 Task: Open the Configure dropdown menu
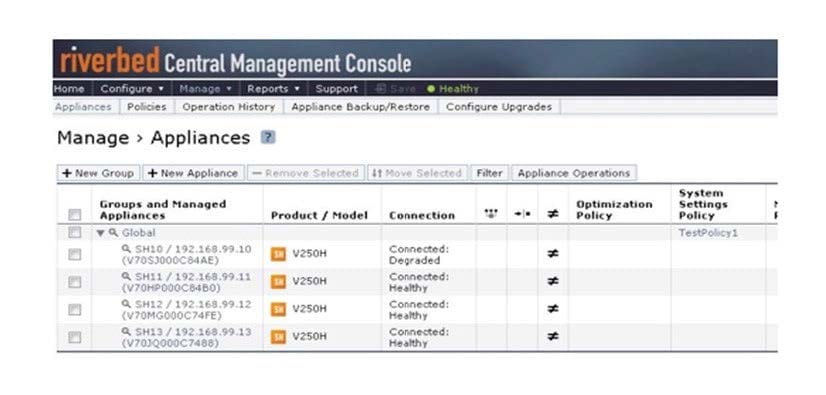coord(132,88)
